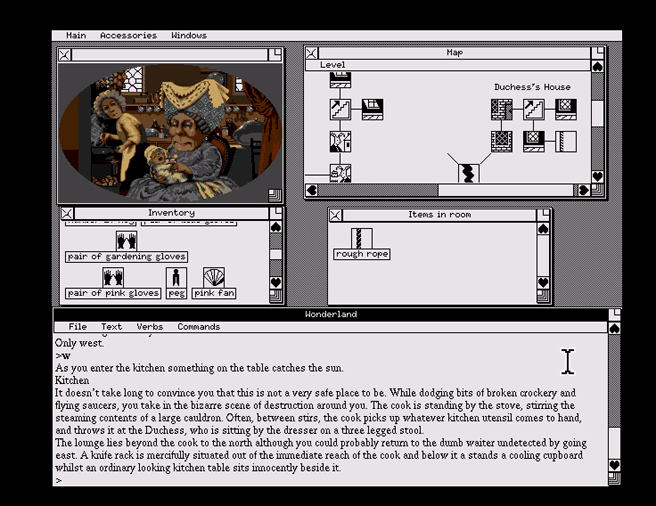The width and height of the screenshot is (656, 506).
Task: Open the Main menu in top bar
Action: coord(75,36)
